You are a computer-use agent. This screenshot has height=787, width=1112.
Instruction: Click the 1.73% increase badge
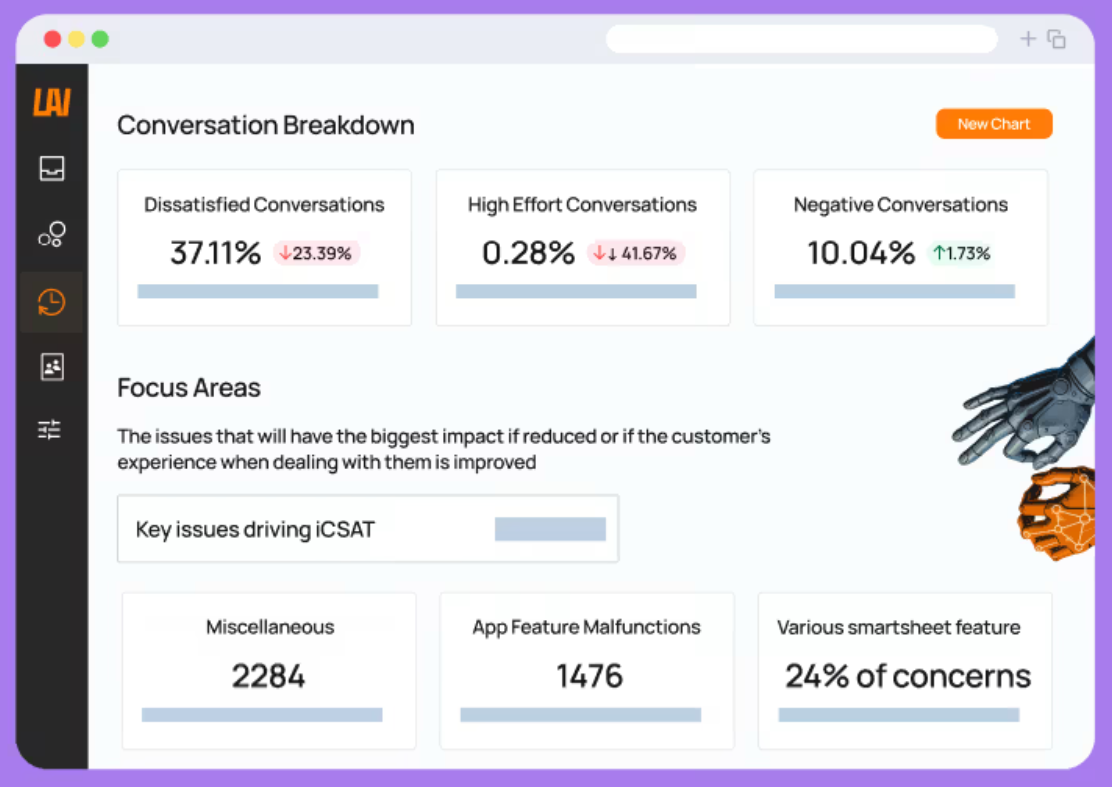point(962,253)
